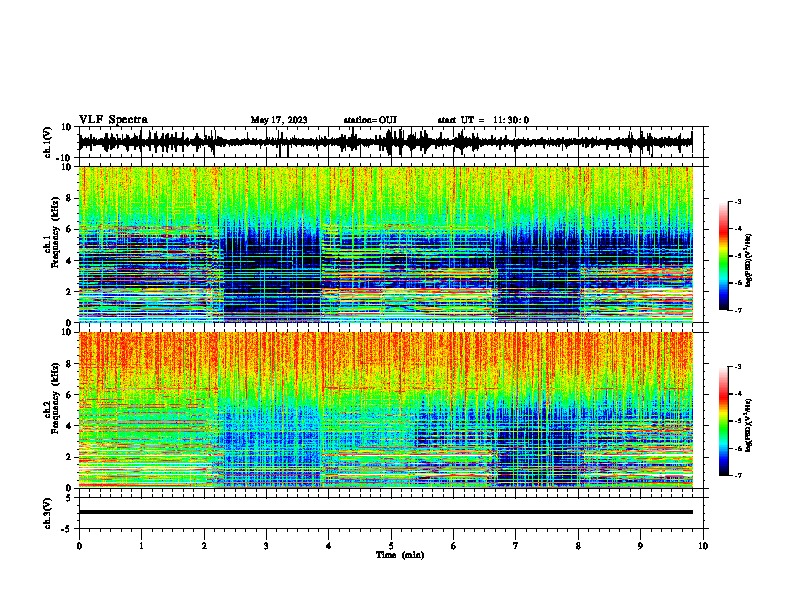Click tick label "1" on the Time axis
792x612 pixels.
[x=141, y=546]
